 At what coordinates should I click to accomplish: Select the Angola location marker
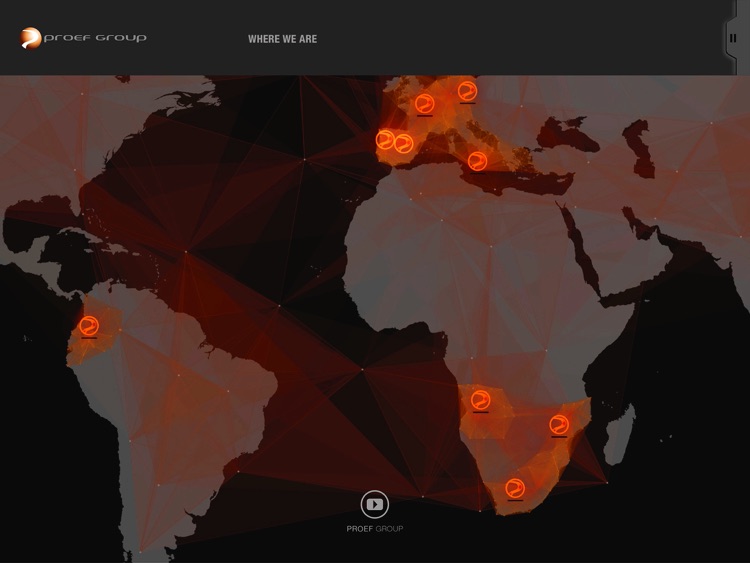tap(480, 400)
